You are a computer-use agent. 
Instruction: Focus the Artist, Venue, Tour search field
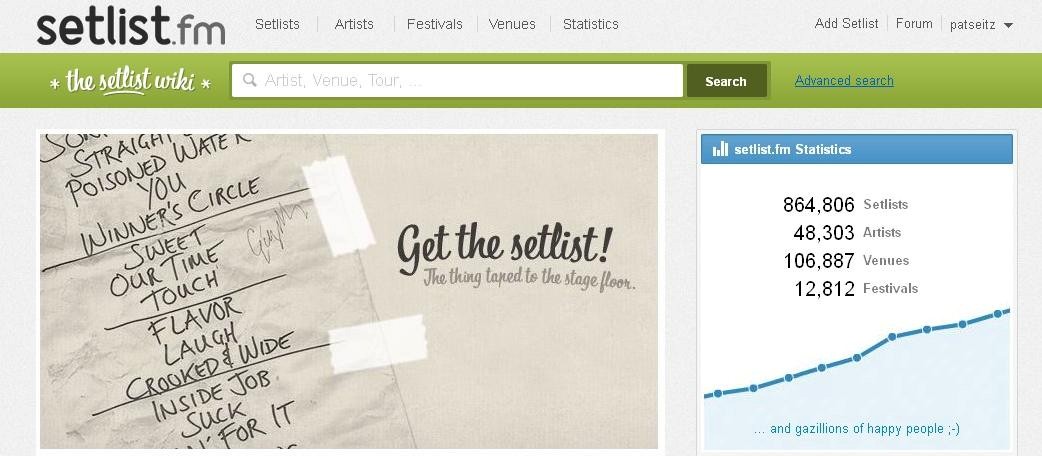coord(457,80)
